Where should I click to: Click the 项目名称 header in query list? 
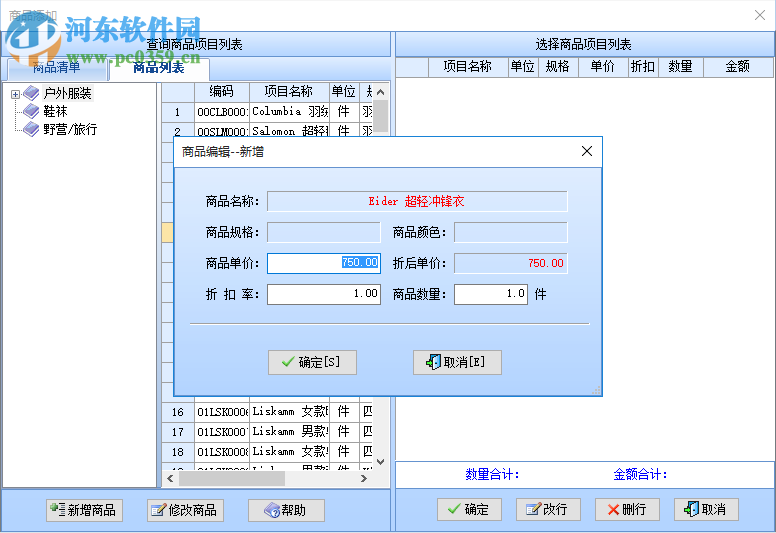coord(289,92)
